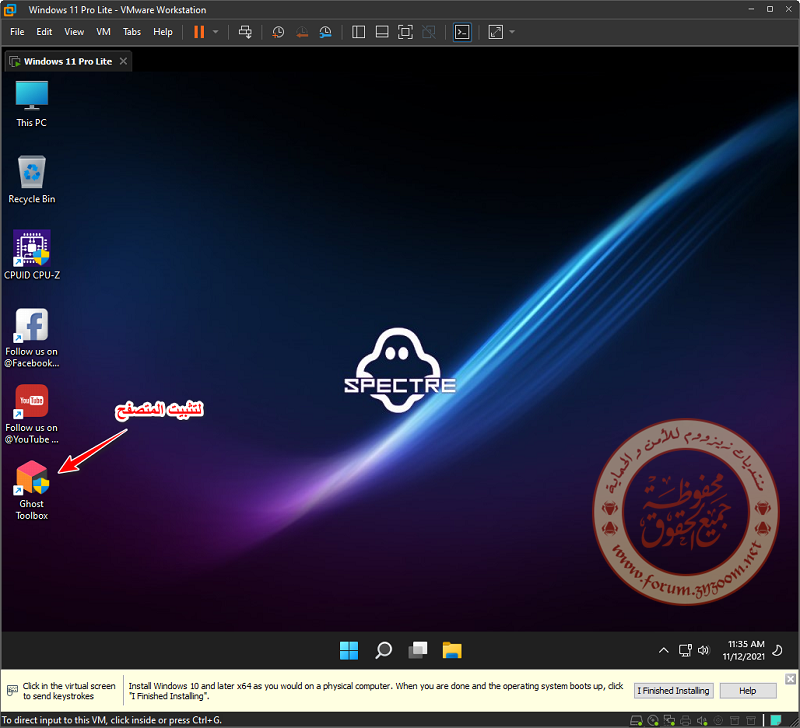
Task: Click the network icon in the system tray
Action: click(x=685, y=650)
